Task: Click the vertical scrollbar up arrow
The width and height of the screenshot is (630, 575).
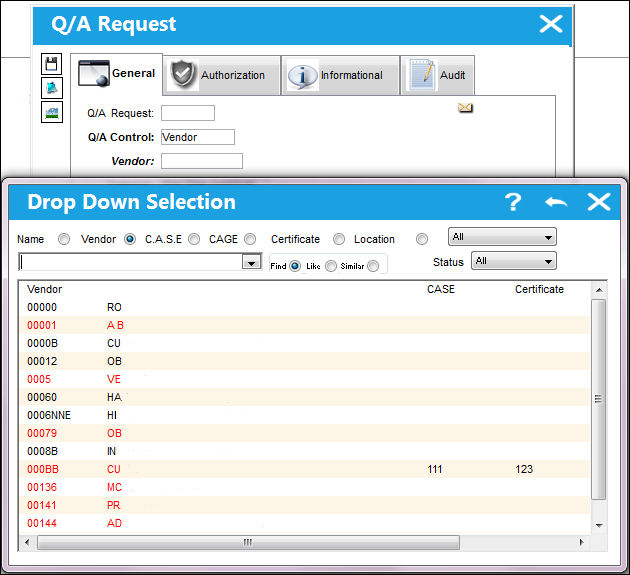Action: [599, 290]
